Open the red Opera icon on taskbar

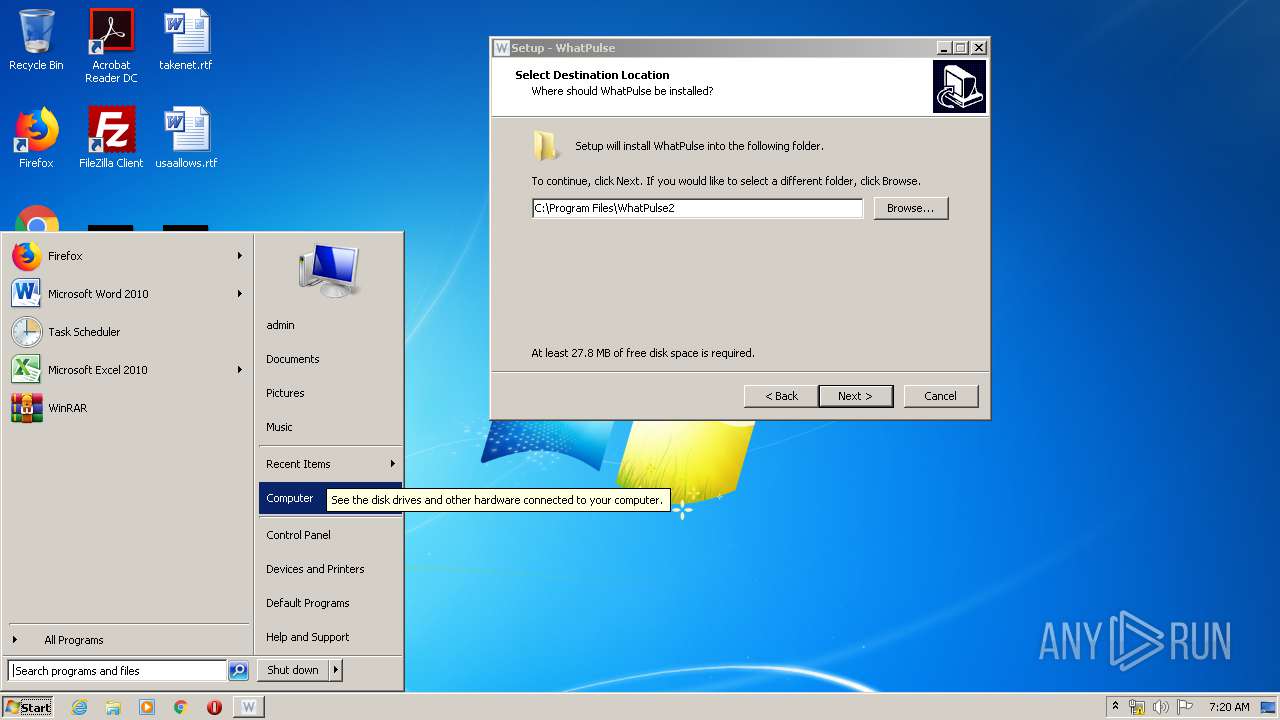(214, 707)
